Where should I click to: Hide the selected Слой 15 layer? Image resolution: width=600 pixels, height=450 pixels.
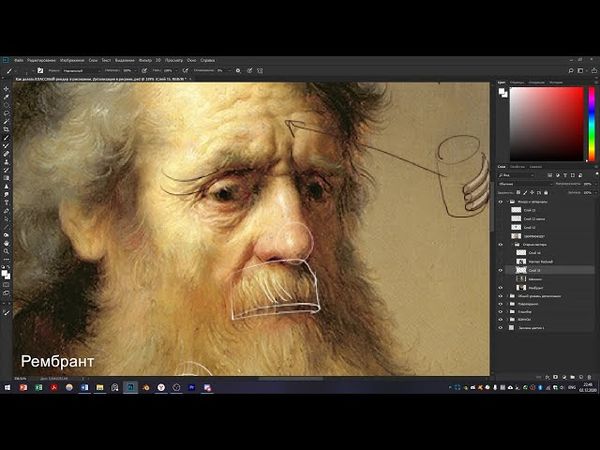pyautogui.click(x=501, y=270)
